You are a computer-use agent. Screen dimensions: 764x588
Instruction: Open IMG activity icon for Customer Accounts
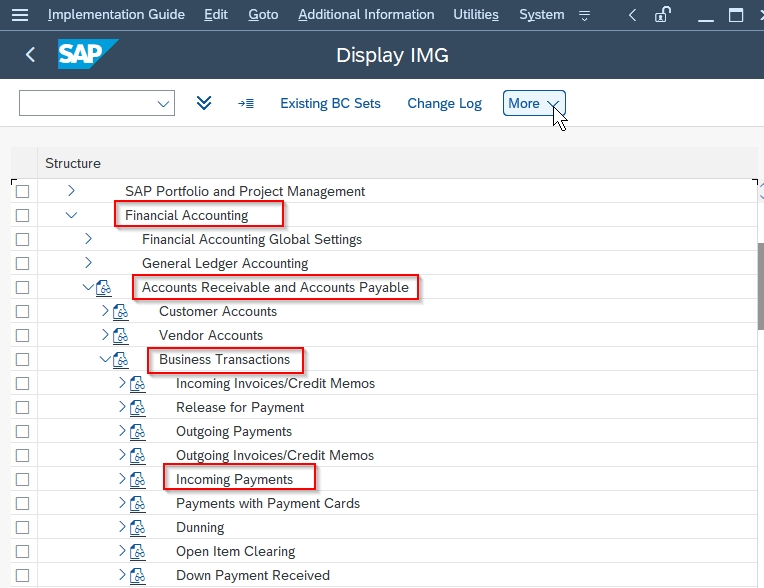(121, 312)
